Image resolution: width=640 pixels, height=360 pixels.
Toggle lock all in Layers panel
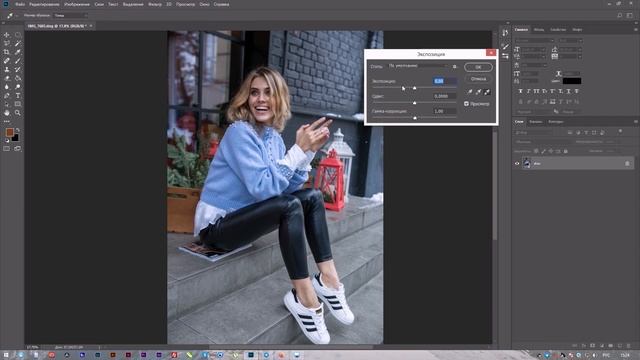tap(566, 151)
